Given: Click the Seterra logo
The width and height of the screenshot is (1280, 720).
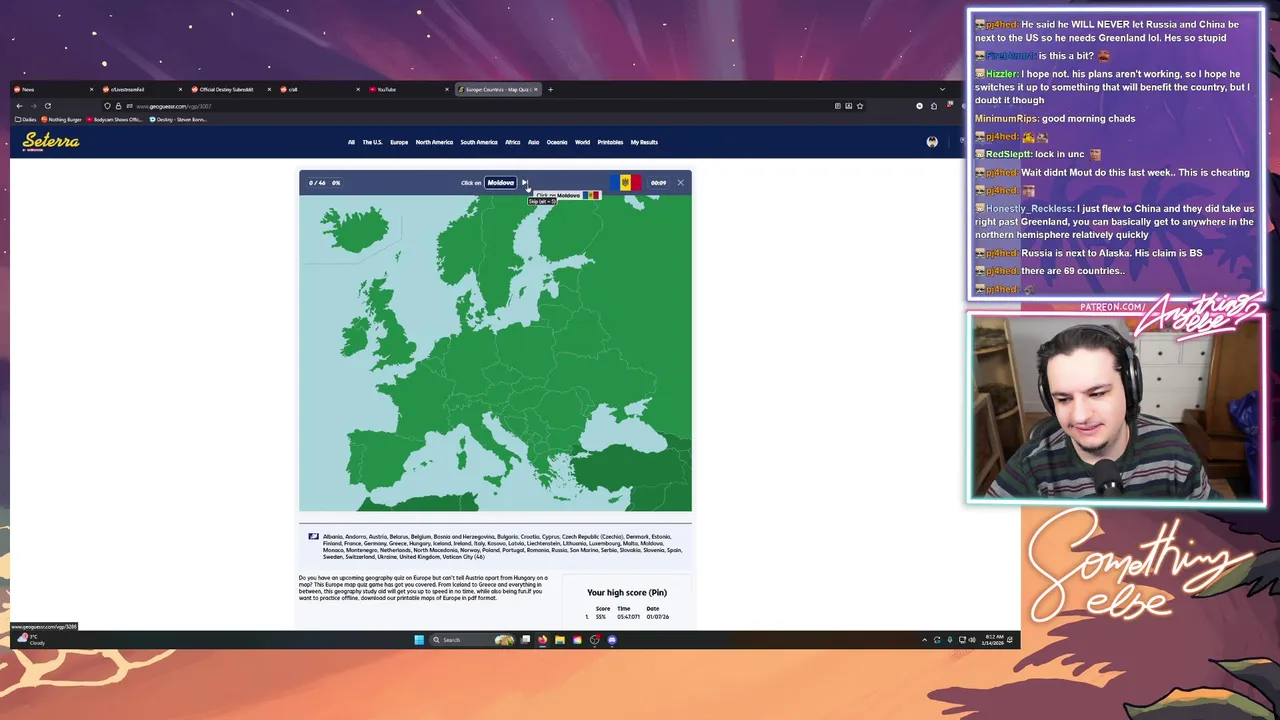Looking at the screenshot, I should click(x=51, y=141).
